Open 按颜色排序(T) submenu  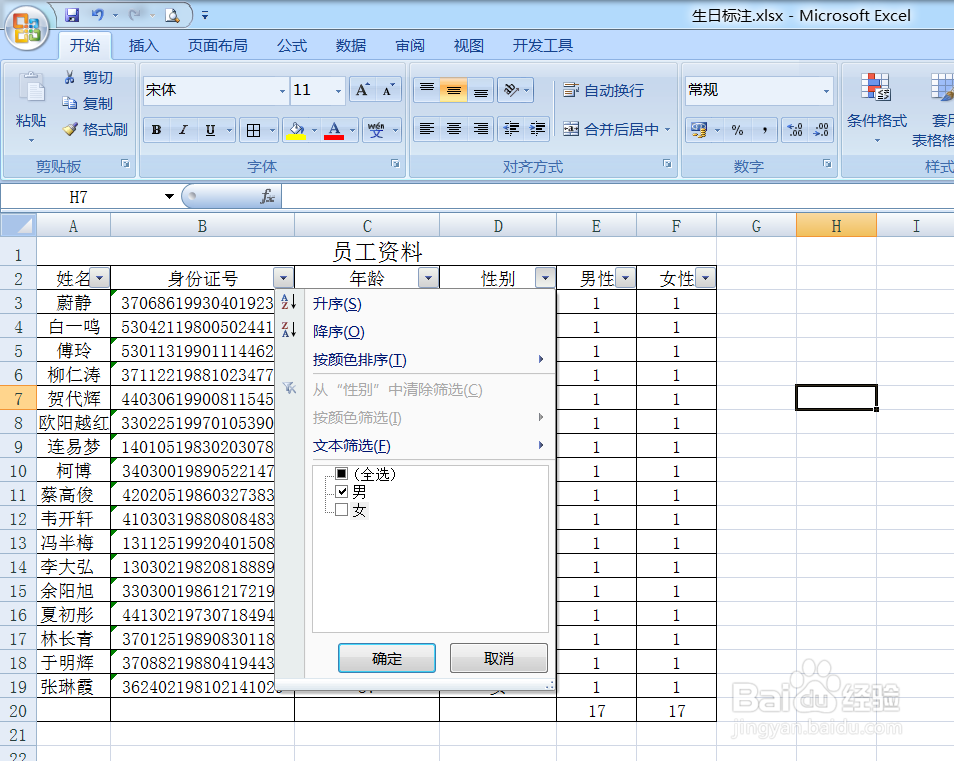pyautogui.click(x=416, y=360)
